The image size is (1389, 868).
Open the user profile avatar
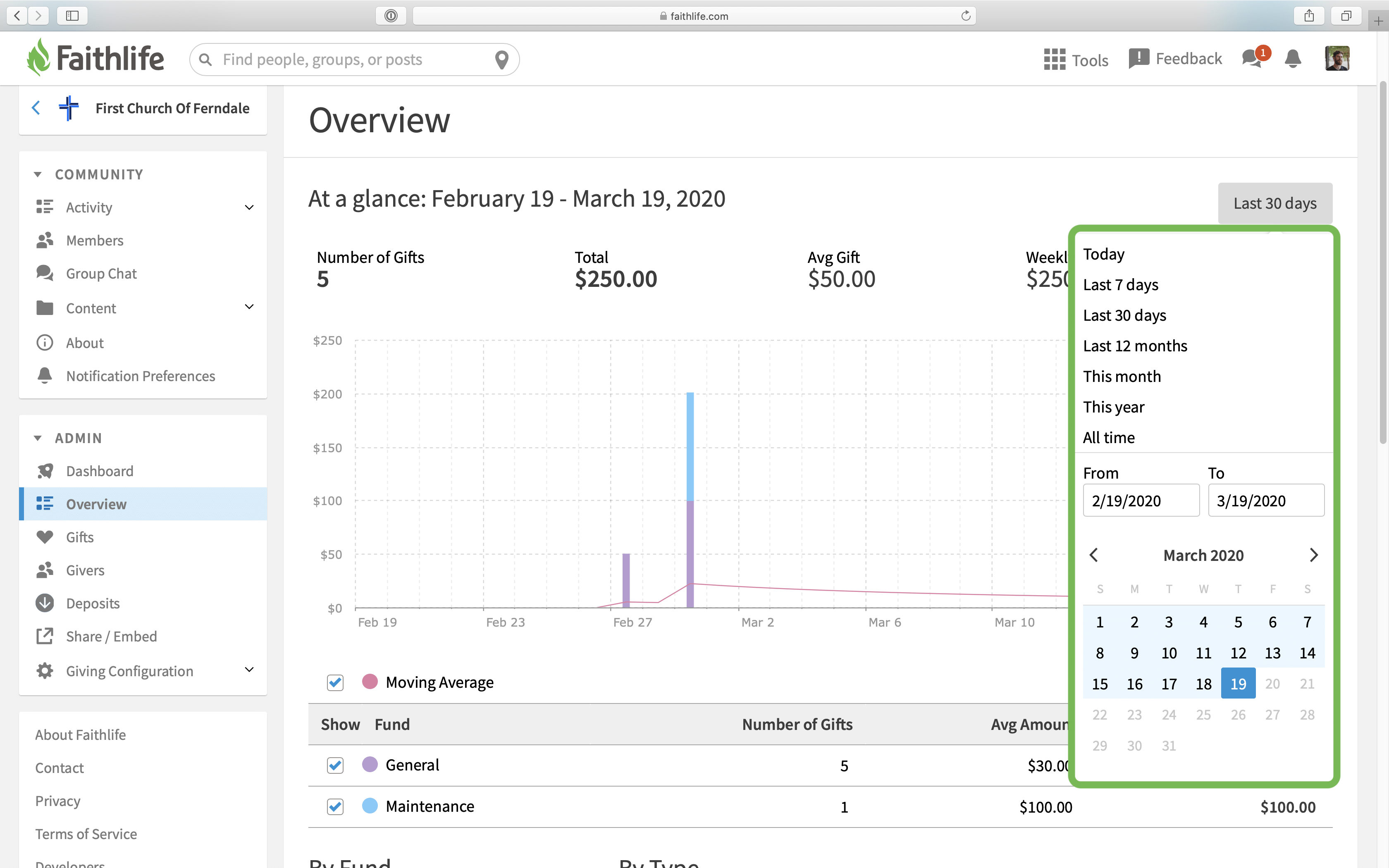[1337, 59]
